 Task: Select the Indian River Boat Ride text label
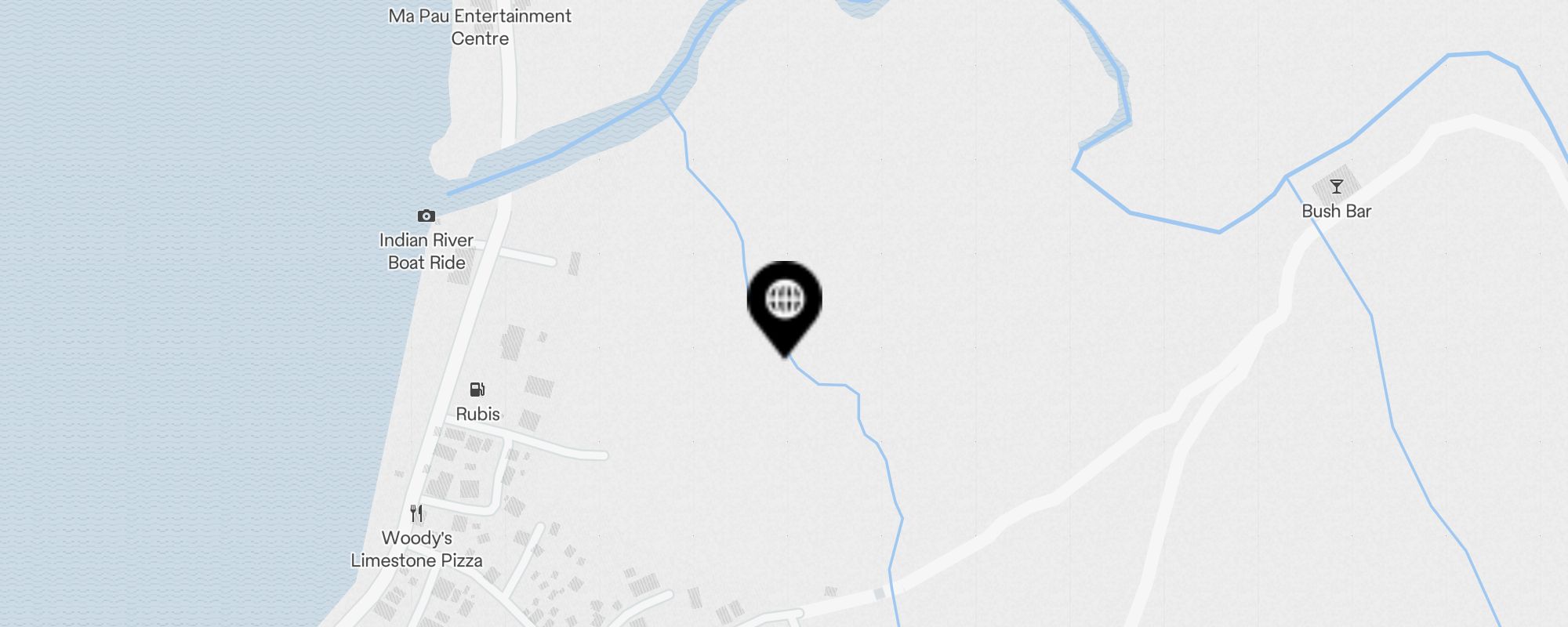(x=426, y=252)
